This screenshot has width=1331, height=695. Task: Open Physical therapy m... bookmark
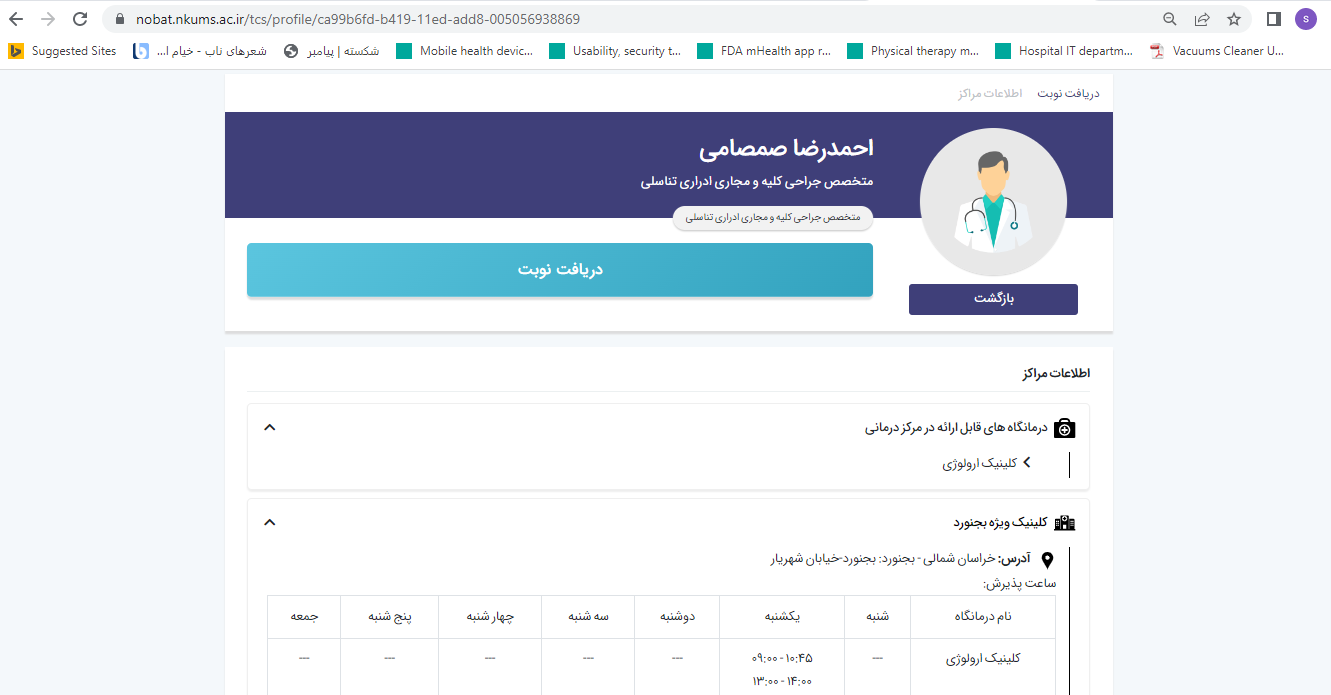[x=914, y=51]
